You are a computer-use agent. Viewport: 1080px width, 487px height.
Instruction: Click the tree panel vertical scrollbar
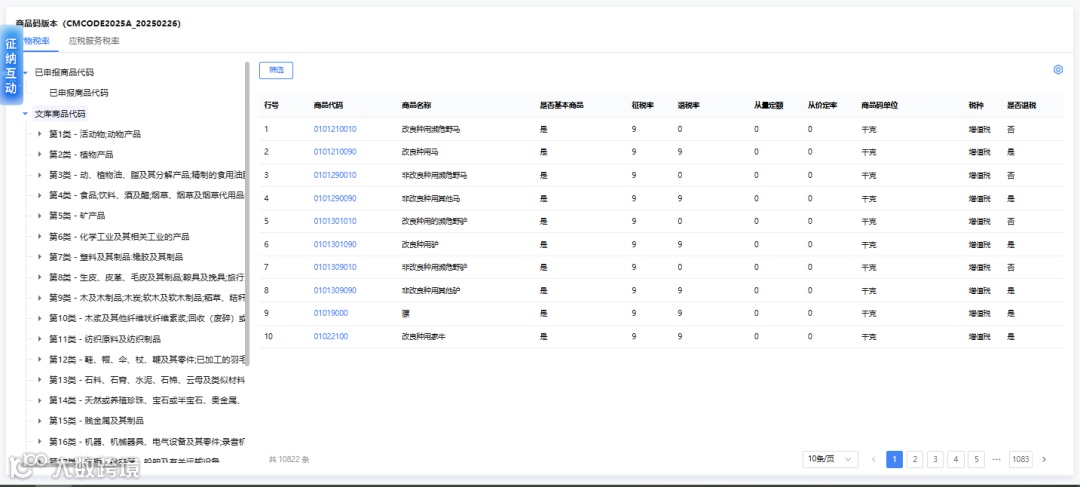(247, 214)
